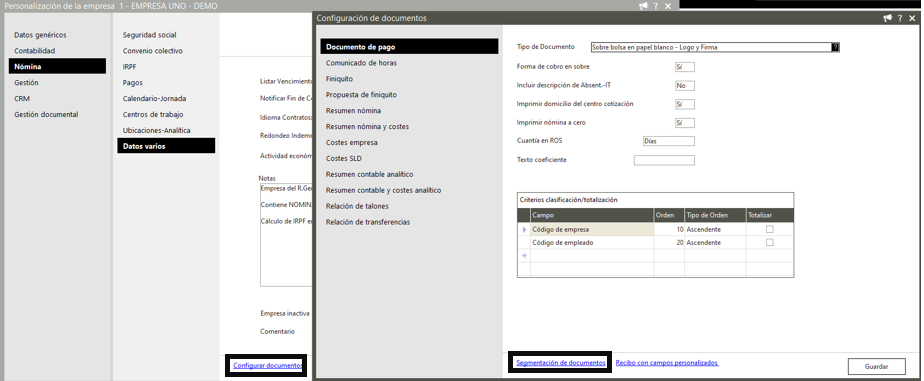Click megaphone icon in Personalización de la empresa title bar
924x381 pixels.
click(x=643, y=5)
